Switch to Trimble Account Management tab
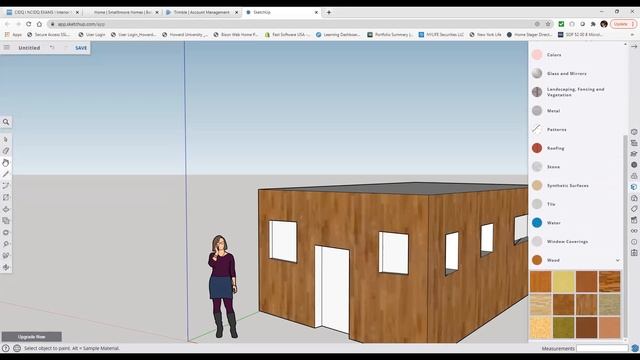The width and height of the screenshot is (640, 360). (202, 12)
